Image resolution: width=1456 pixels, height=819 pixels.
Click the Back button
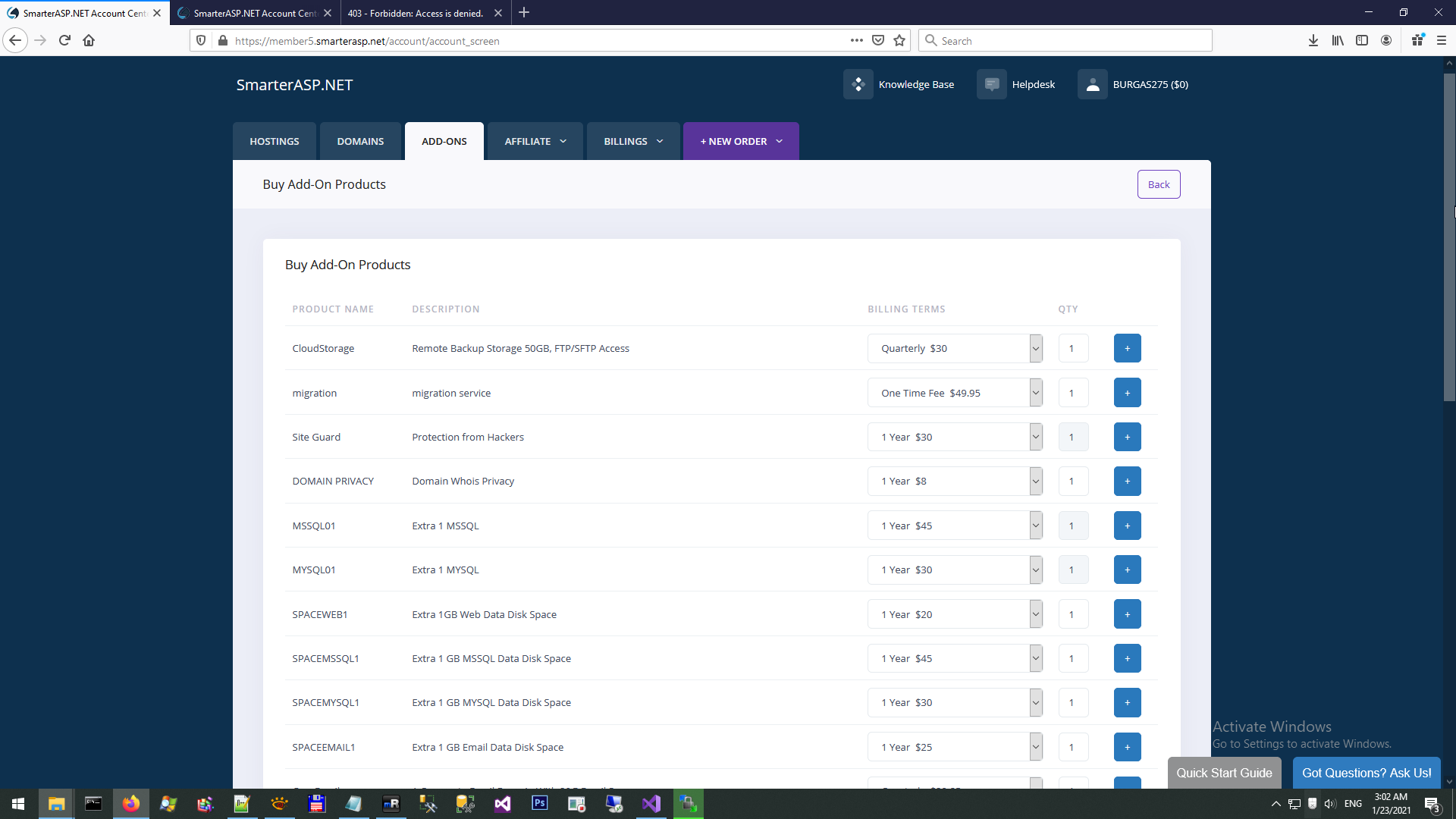[1159, 184]
